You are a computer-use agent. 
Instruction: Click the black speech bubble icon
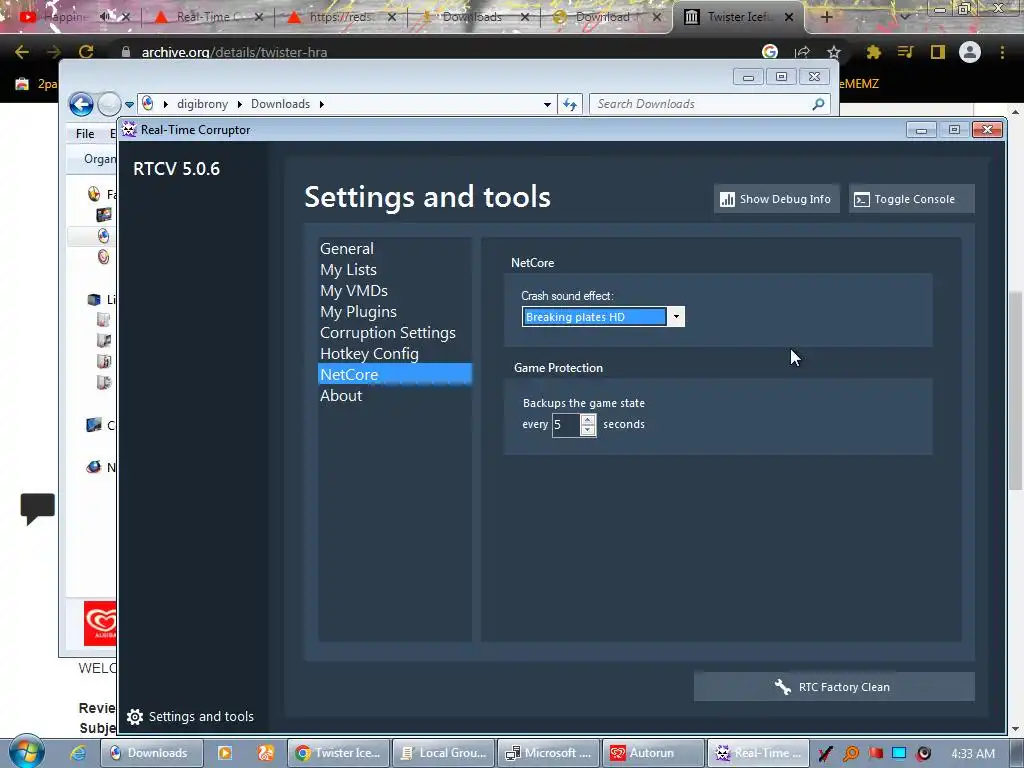(x=38, y=509)
